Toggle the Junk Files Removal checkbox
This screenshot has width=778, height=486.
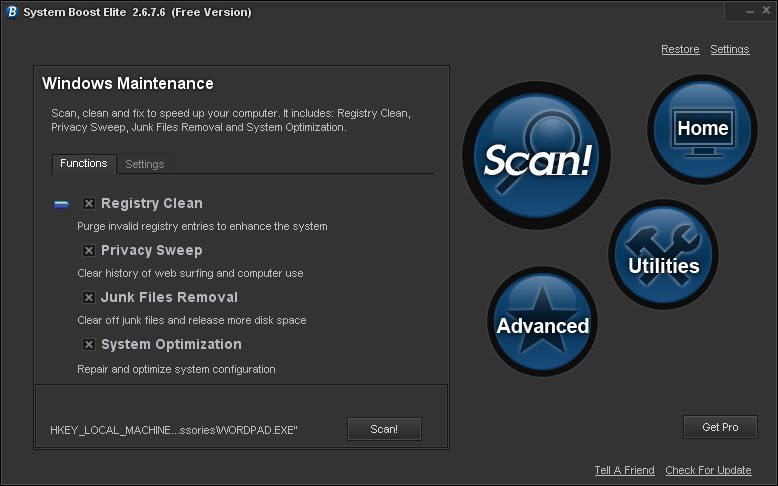(89, 297)
